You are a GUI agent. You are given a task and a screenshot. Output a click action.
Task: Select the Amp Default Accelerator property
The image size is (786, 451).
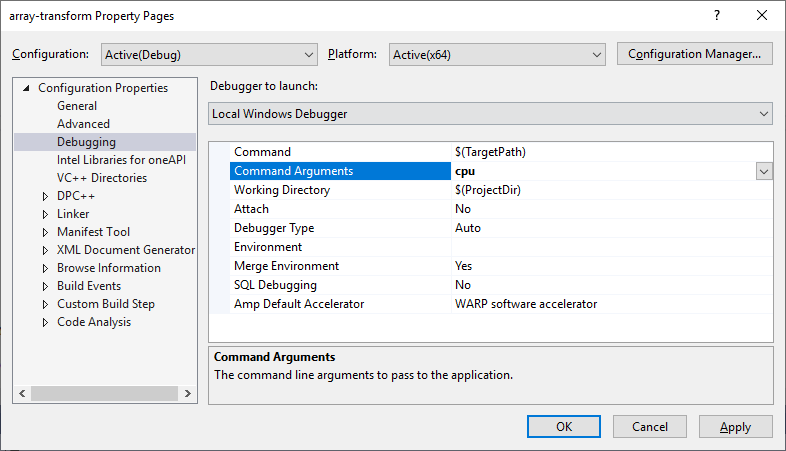299,304
